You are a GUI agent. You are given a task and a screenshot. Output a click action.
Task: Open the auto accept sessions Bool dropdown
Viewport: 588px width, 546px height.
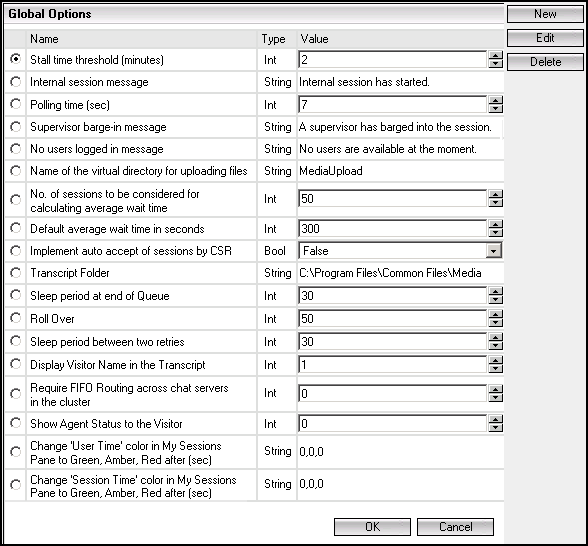[x=494, y=251]
